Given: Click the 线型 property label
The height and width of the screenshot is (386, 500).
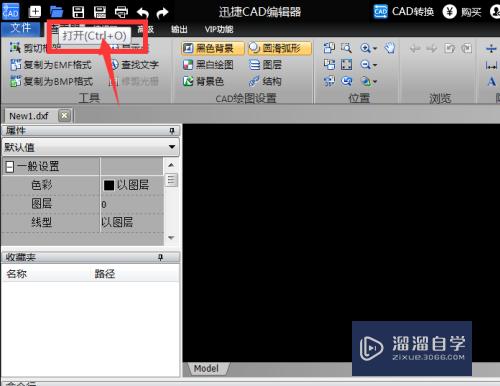Looking at the screenshot, I should (x=42, y=222).
